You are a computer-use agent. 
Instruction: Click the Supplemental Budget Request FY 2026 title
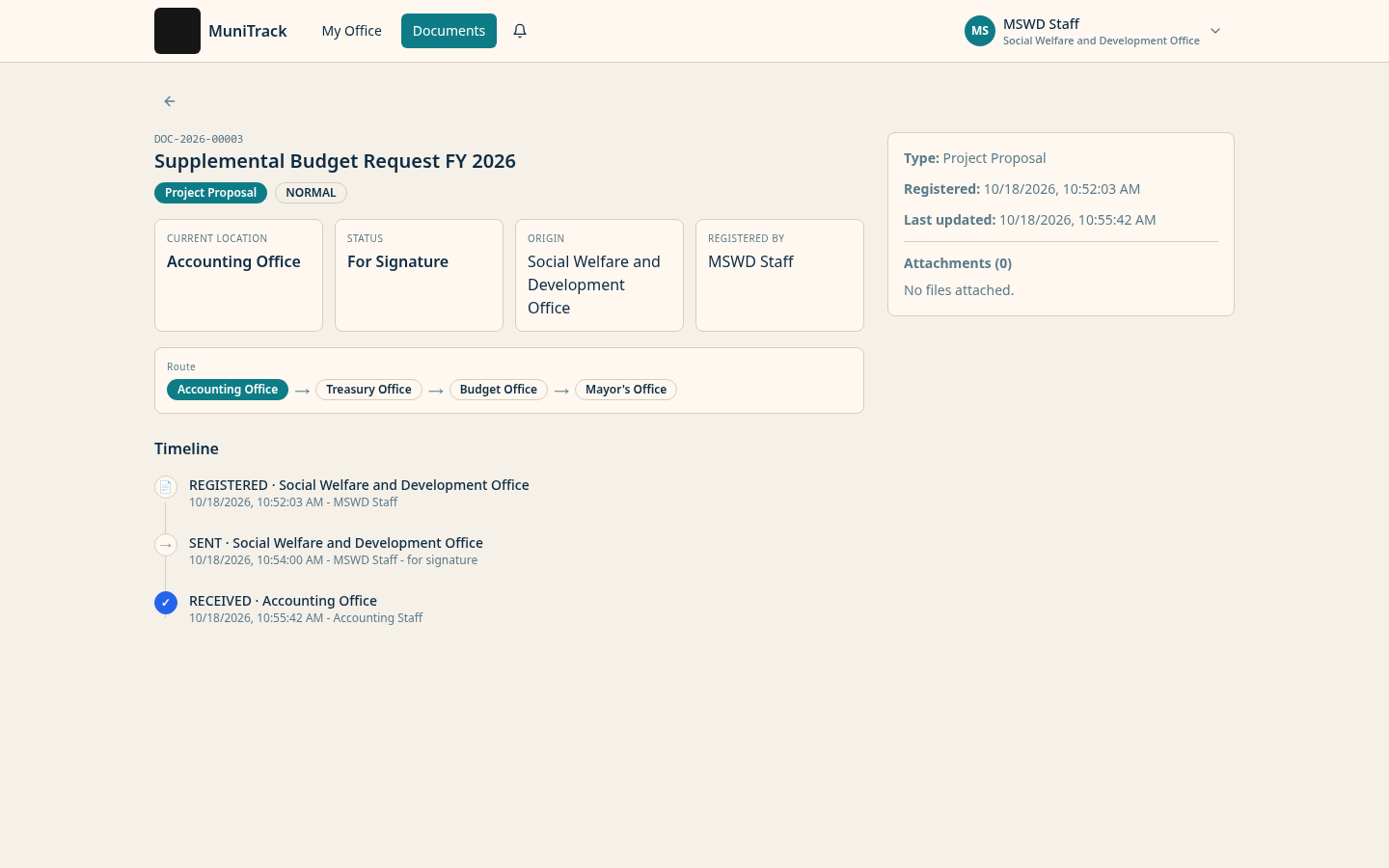[x=335, y=161]
